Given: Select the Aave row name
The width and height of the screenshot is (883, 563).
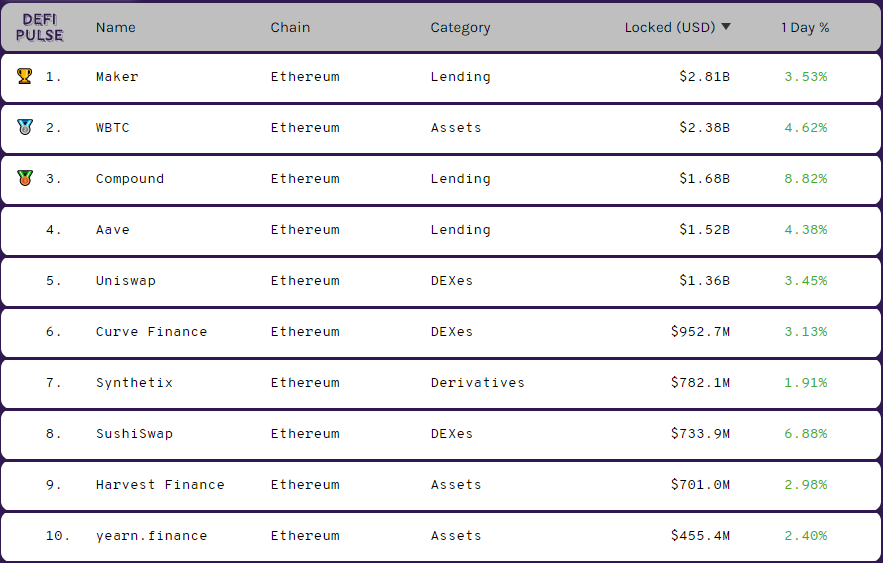Looking at the screenshot, I should click(113, 230).
